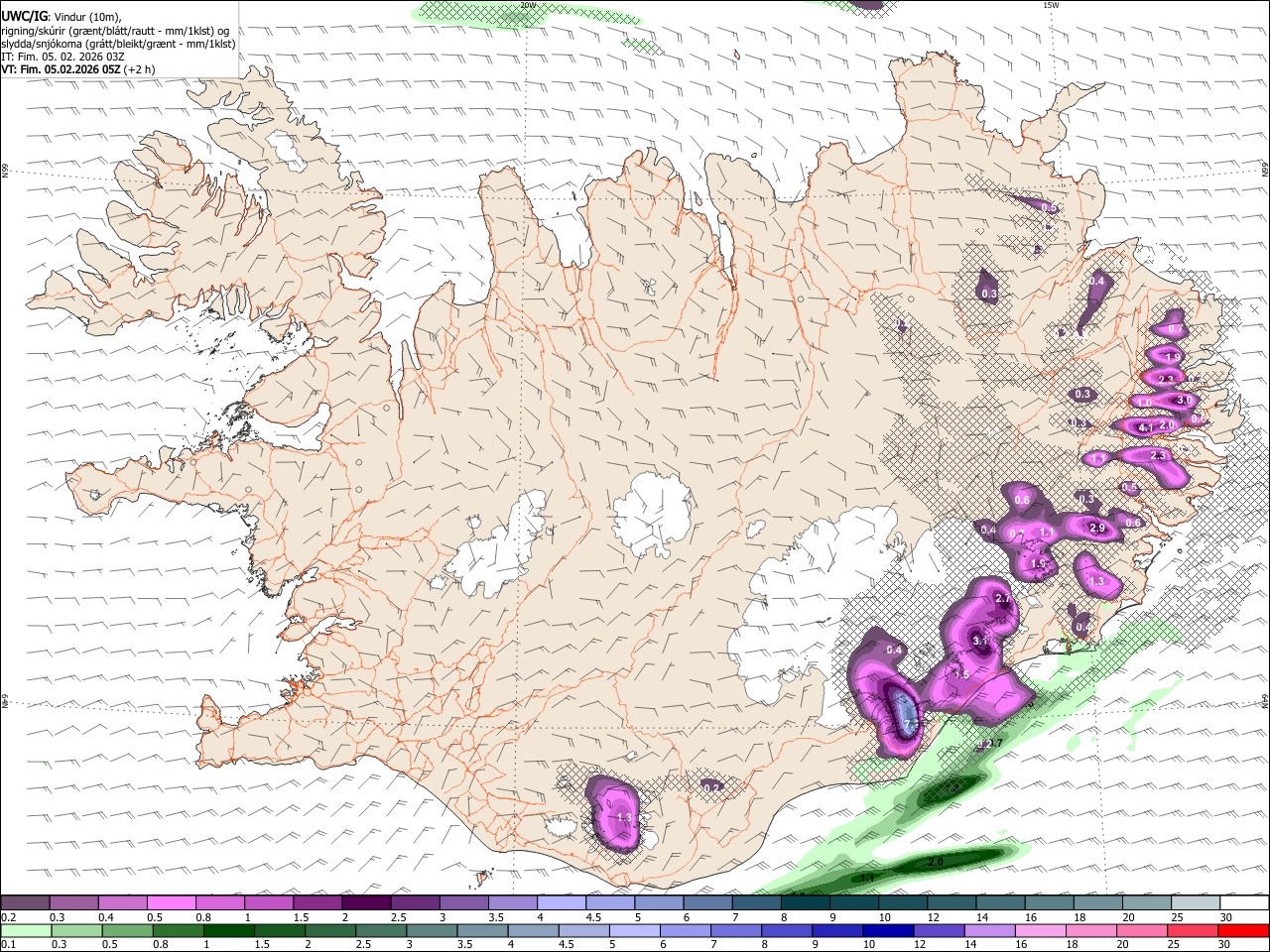
Task: Click the '20W' longitude label
Action: pyautogui.click(x=528, y=5)
